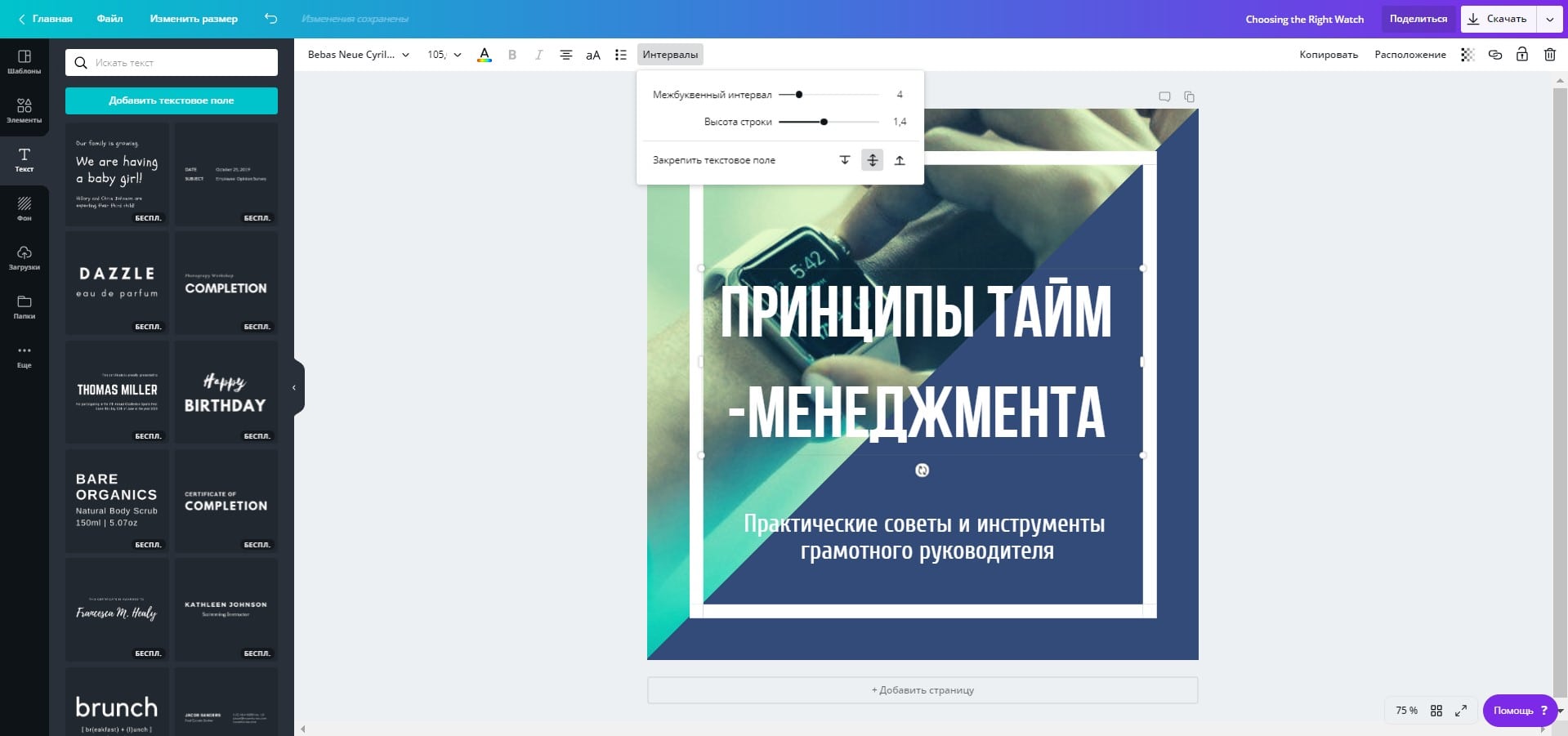Anchor text box to top
This screenshot has width=1568, height=736.
point(845,160)
